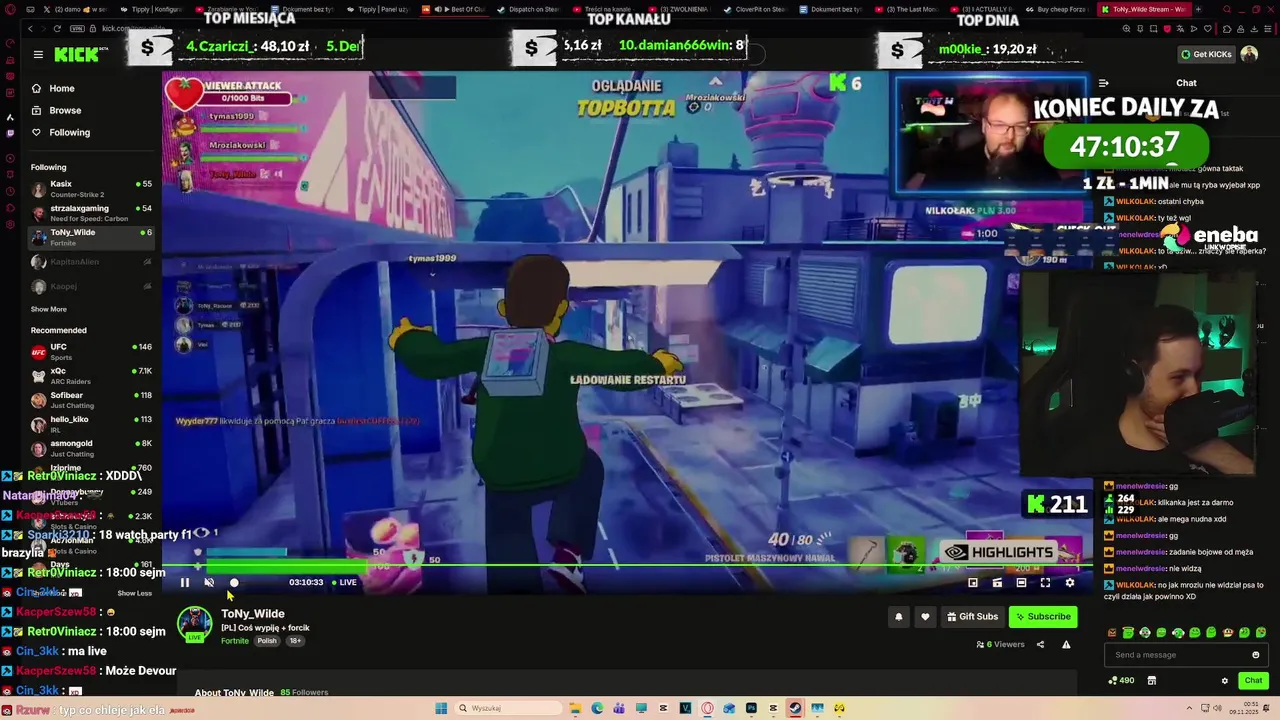Screen dimensions: 1280x720
Task: Open Opera browser taskbar icon
Action: [x=707, y=708]
